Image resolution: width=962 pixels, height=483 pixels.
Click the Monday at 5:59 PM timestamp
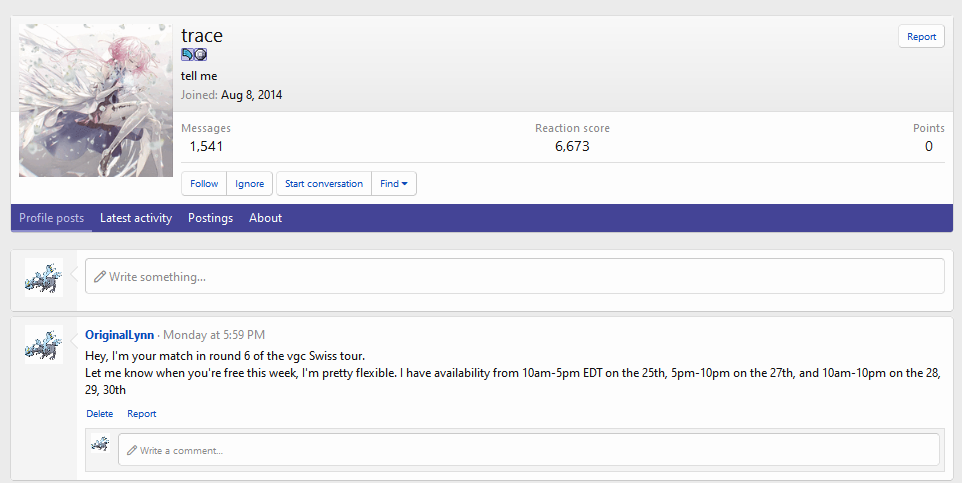pyautogui.click(x=214, y=335)
